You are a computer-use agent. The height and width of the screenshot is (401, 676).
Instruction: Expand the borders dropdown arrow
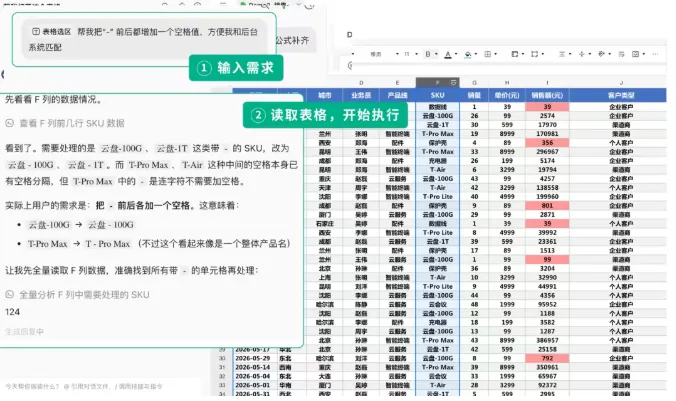click(496, 54)
